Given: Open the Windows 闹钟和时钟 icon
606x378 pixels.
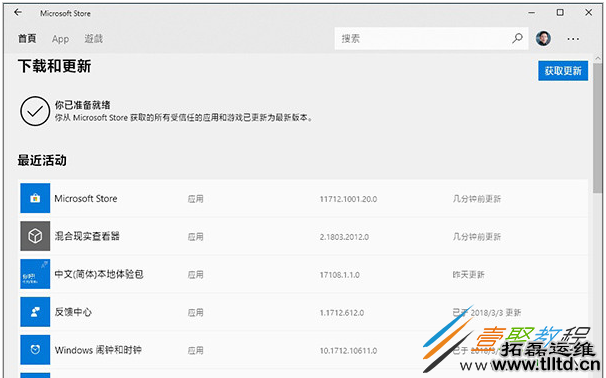Looking at the screenshot, I should [x=35, y=349].
